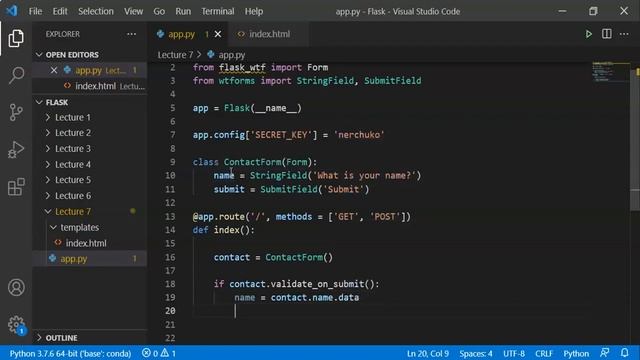Expand the Lecture 6 folder

pos(48,196)
